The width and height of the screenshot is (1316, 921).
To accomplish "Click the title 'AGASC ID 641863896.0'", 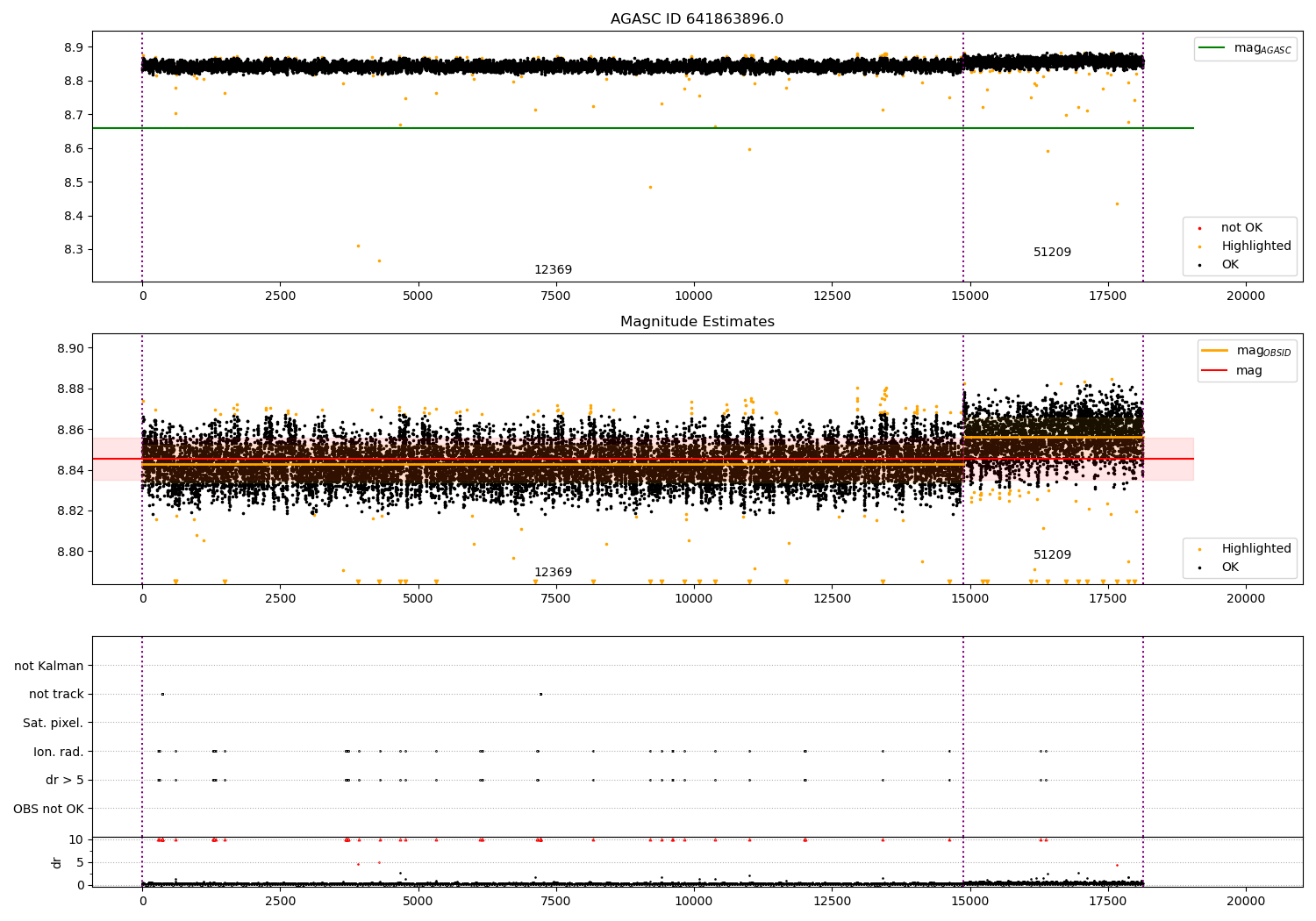I will (697, 19).
